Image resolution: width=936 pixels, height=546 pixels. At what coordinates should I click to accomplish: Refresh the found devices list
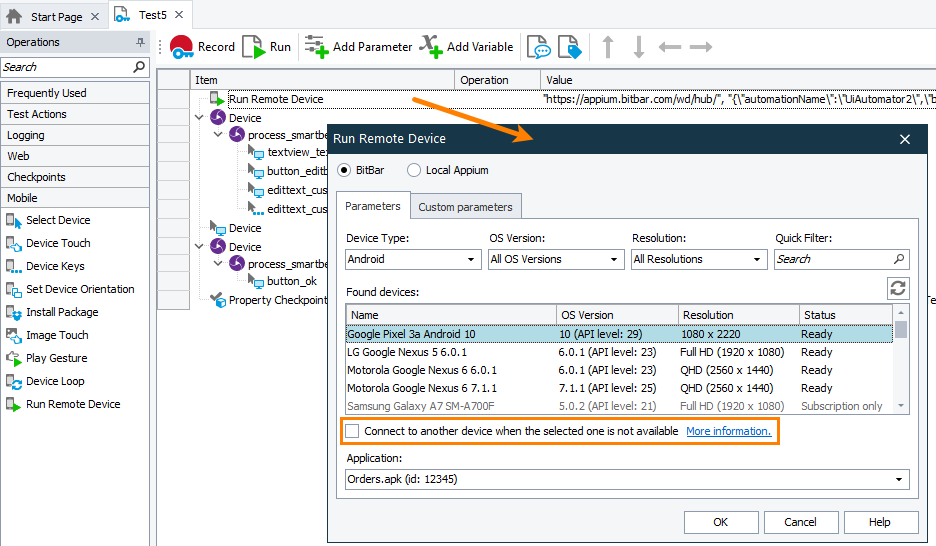[x=897, y=289]
